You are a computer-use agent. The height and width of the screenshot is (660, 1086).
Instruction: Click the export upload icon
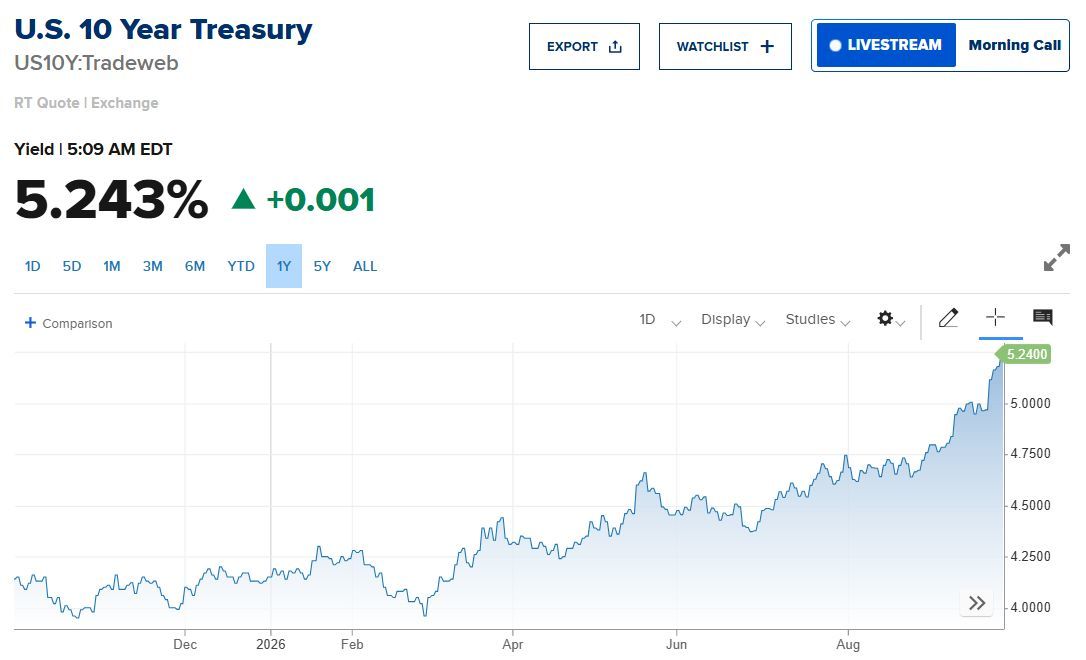click(x=615, y=46)
